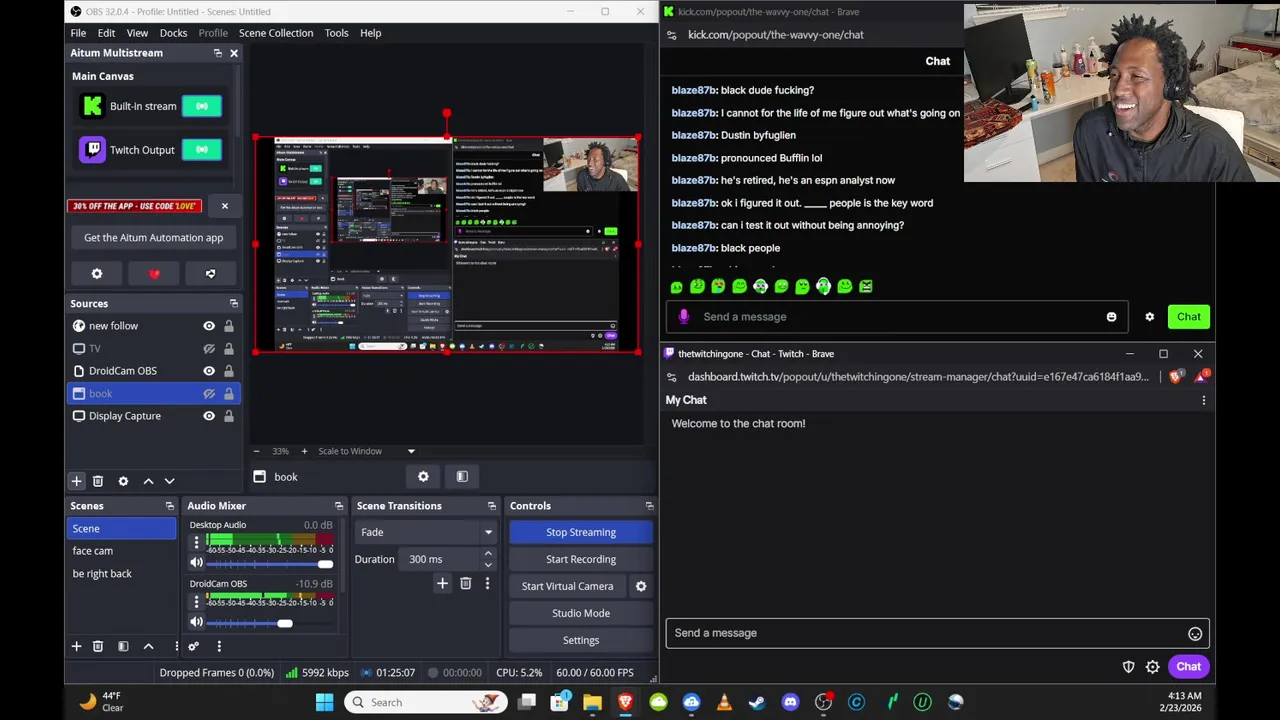Viewport: 1280px width, 720px height.
Task: Open Audio Mixer advanced properties gears
Action: [194, 646]
